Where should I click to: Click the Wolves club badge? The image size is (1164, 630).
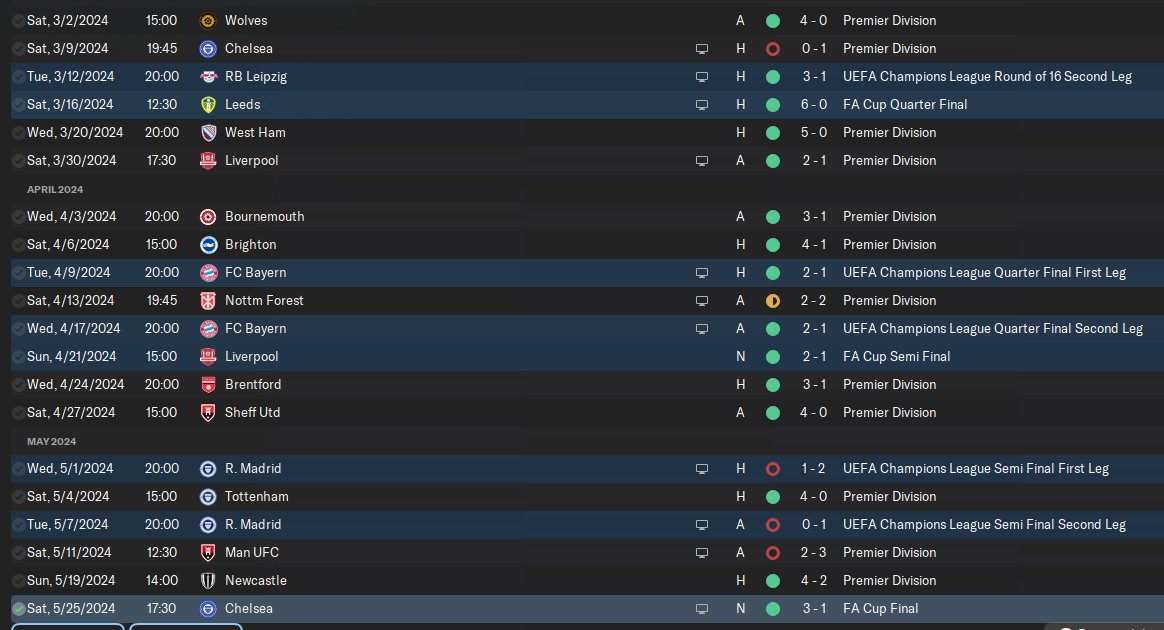208,20
